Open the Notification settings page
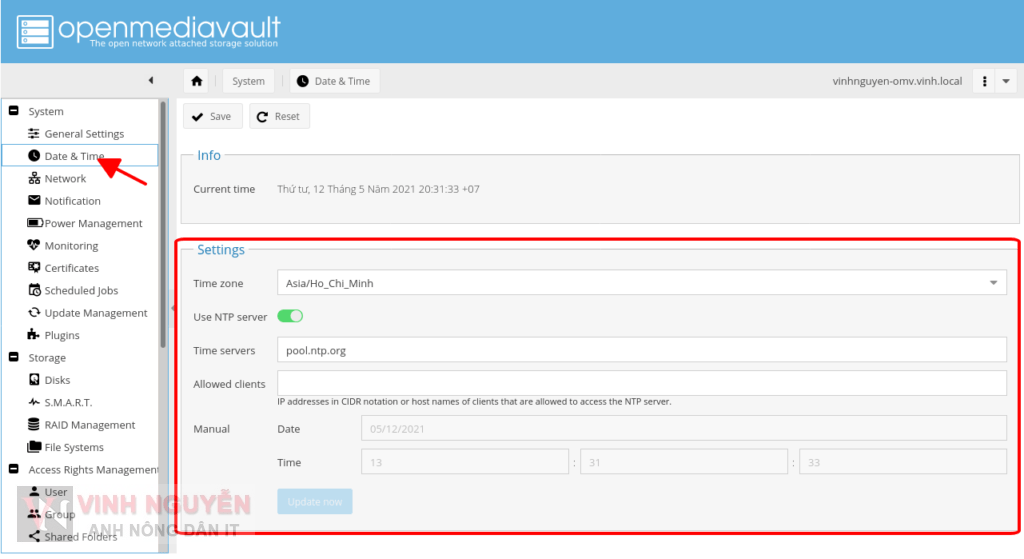The image size is (1024, 559). 72,201
